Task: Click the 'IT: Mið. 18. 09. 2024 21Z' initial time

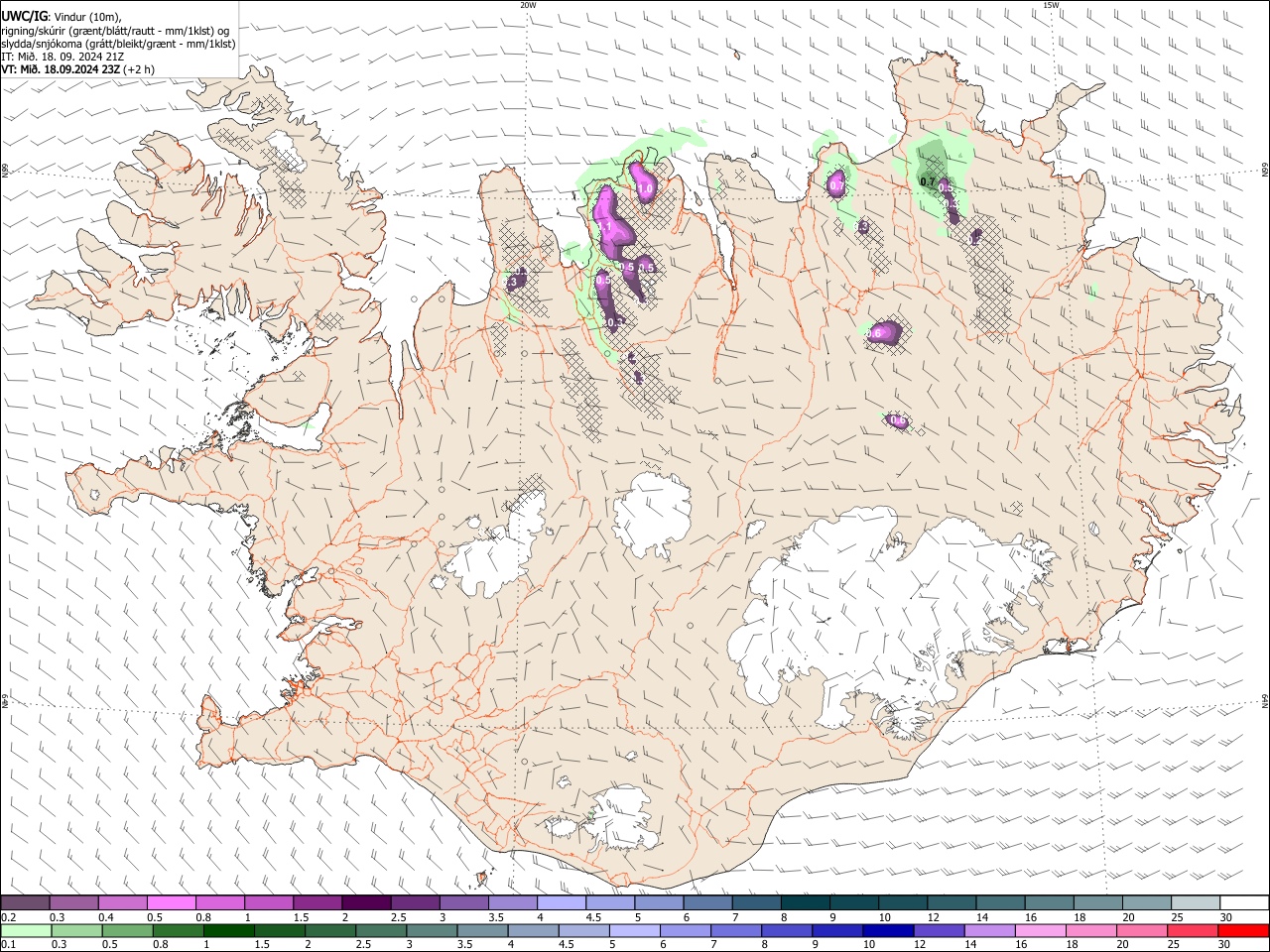Action: point(63,57)
